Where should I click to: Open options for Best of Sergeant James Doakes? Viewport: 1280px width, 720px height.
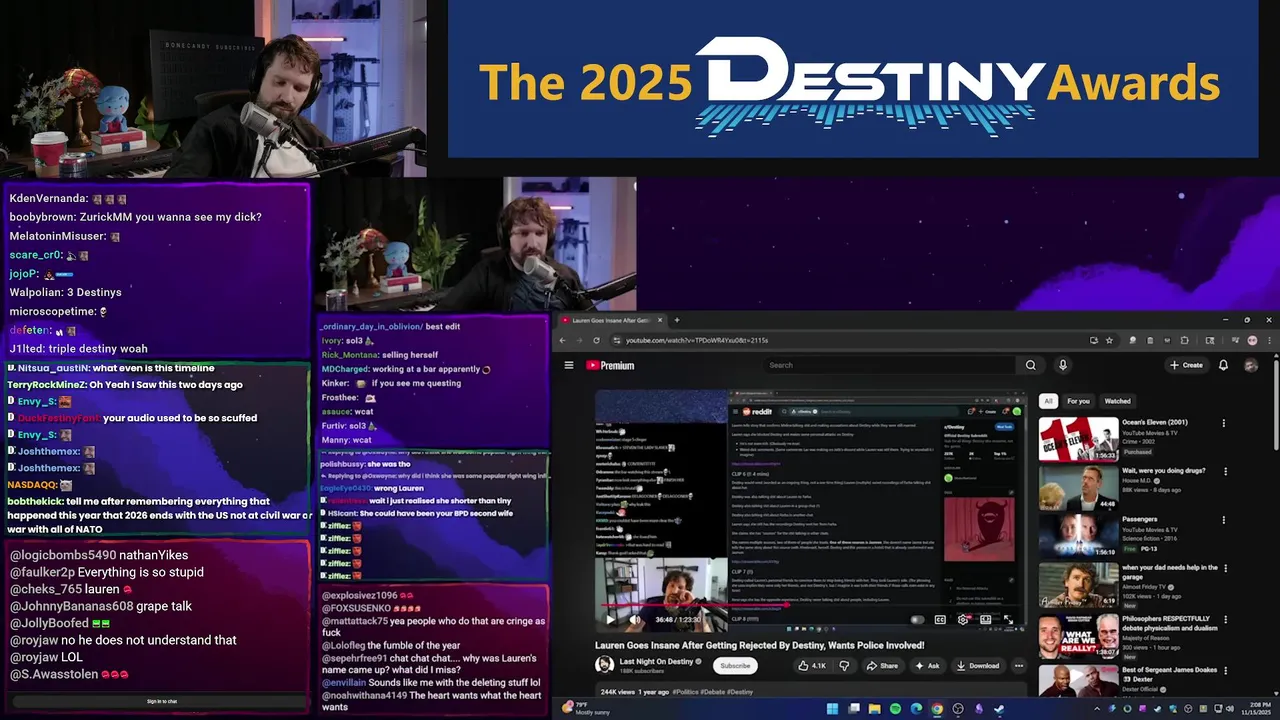pos(1224,669)
